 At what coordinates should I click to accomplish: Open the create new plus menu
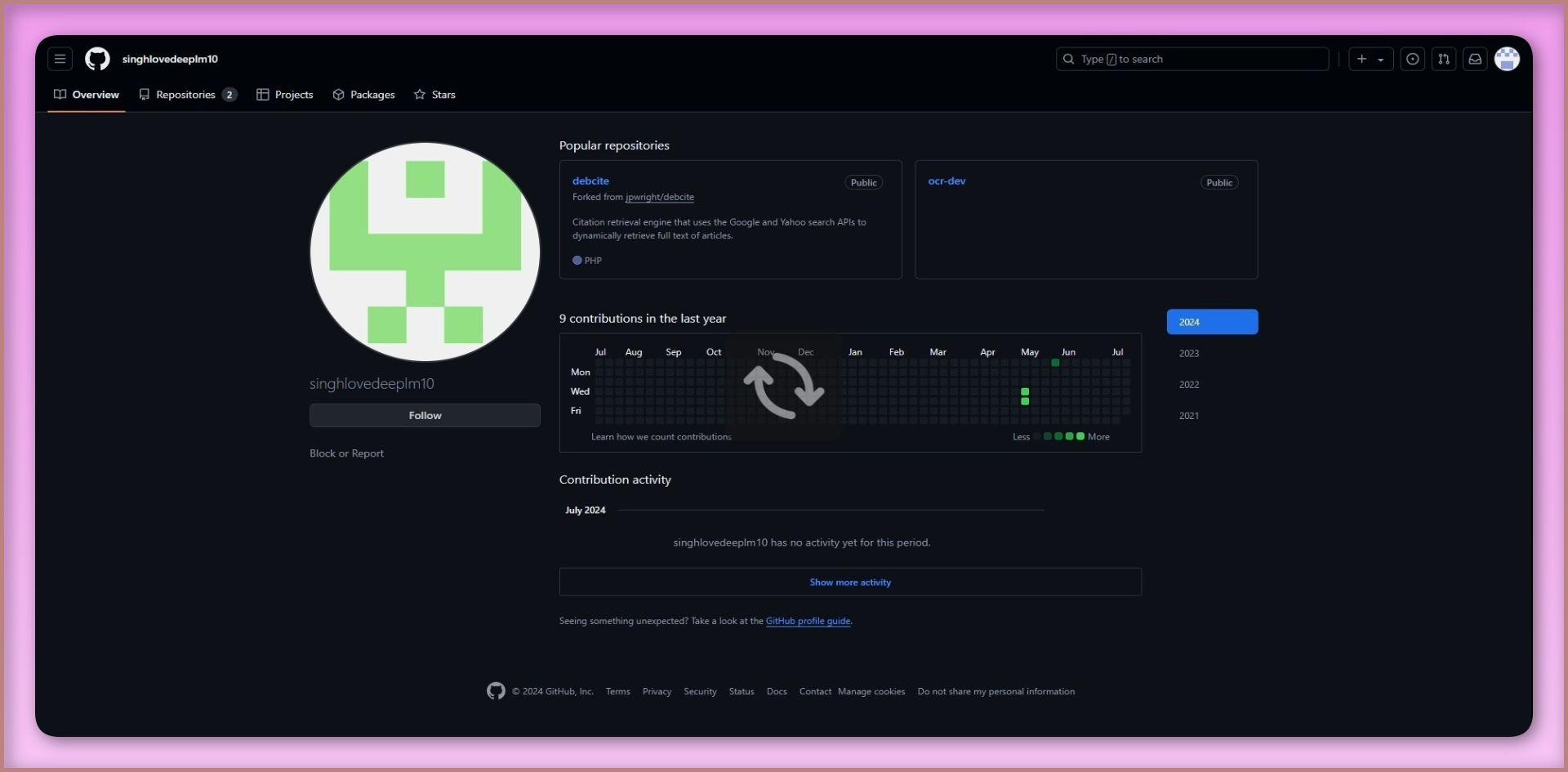[1370, 59]
